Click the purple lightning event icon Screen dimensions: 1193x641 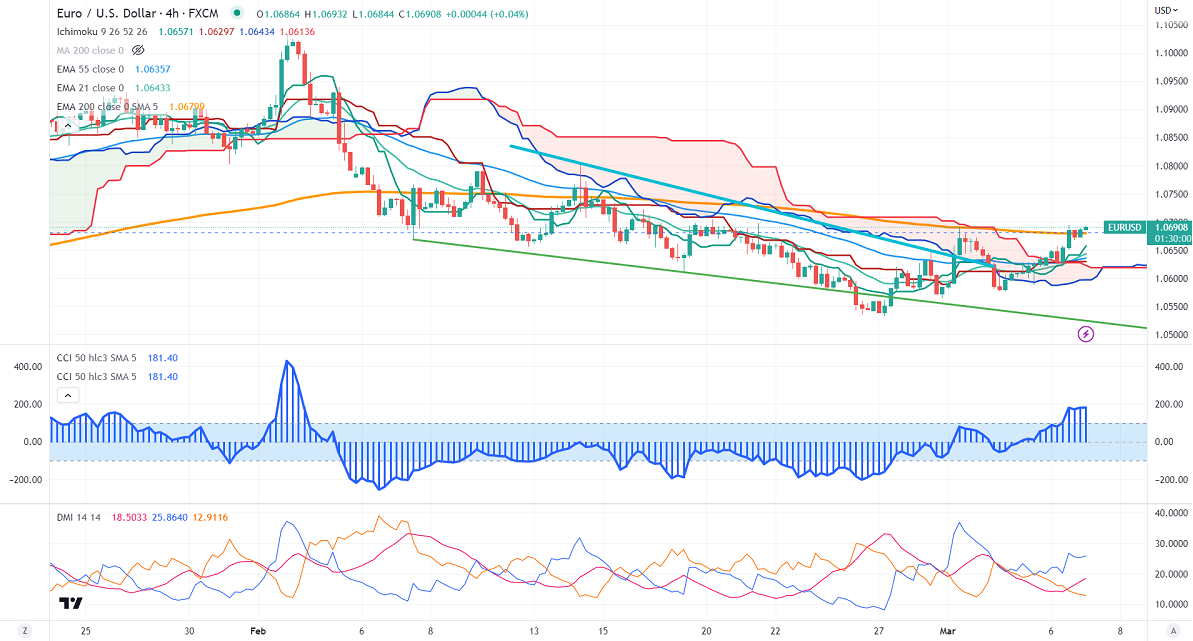pos(1086,333)
